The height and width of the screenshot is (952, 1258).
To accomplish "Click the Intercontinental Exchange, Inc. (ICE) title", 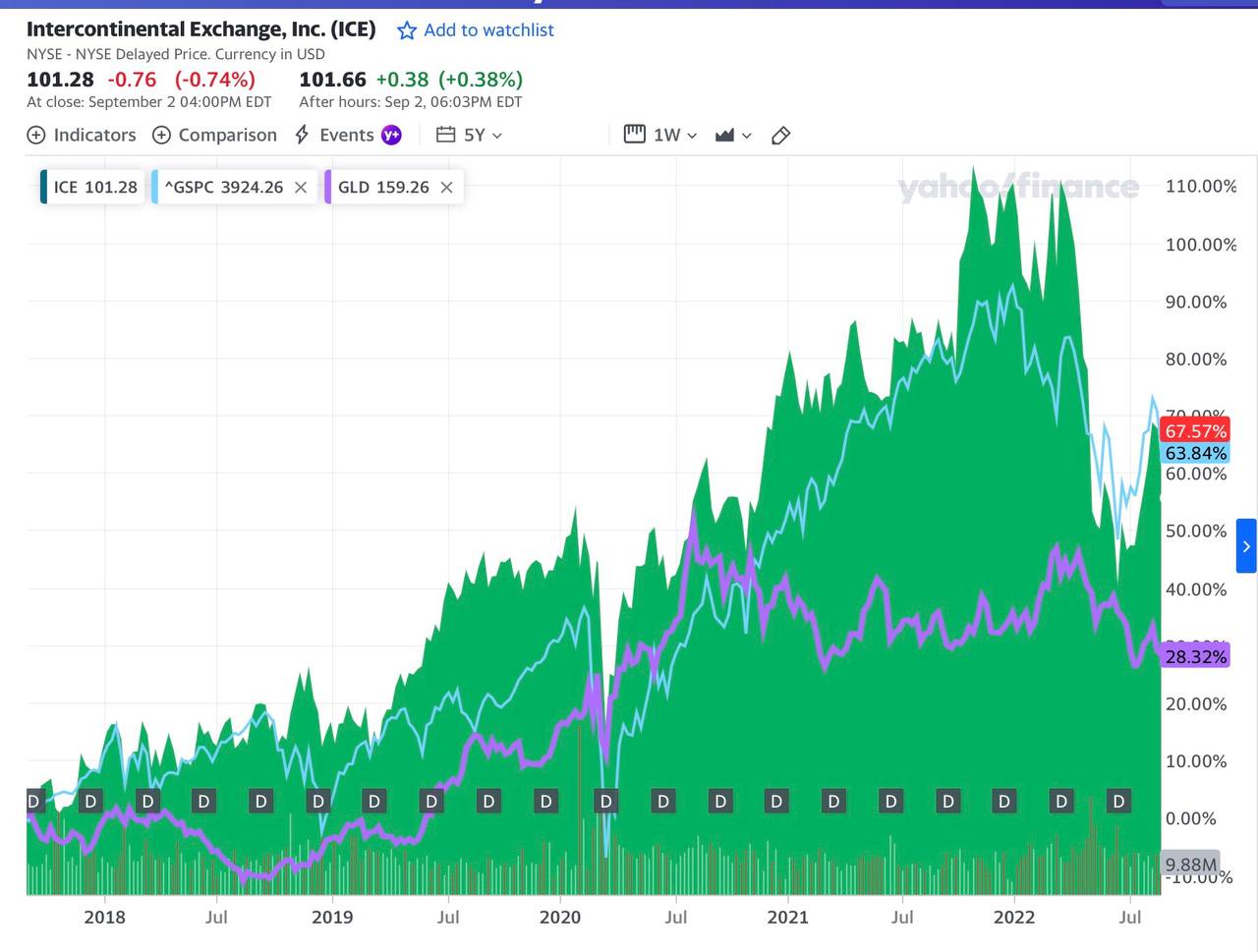I will [201, 29].
